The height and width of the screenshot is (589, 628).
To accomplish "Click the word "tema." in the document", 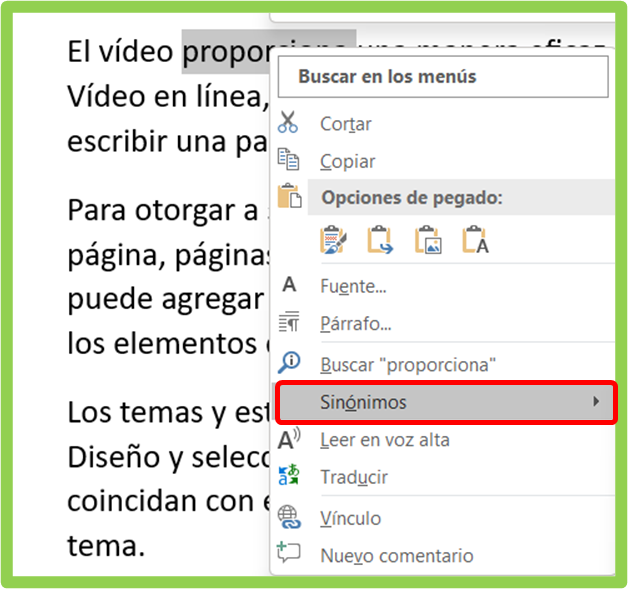I will (x=106, y=546).
